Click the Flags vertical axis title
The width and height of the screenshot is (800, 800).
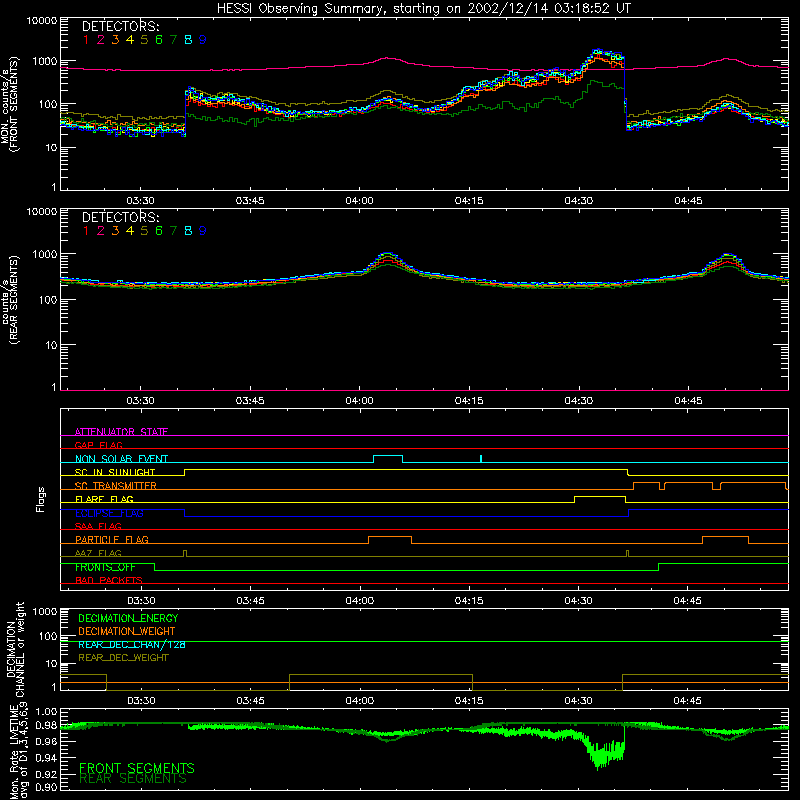point(41,499)
